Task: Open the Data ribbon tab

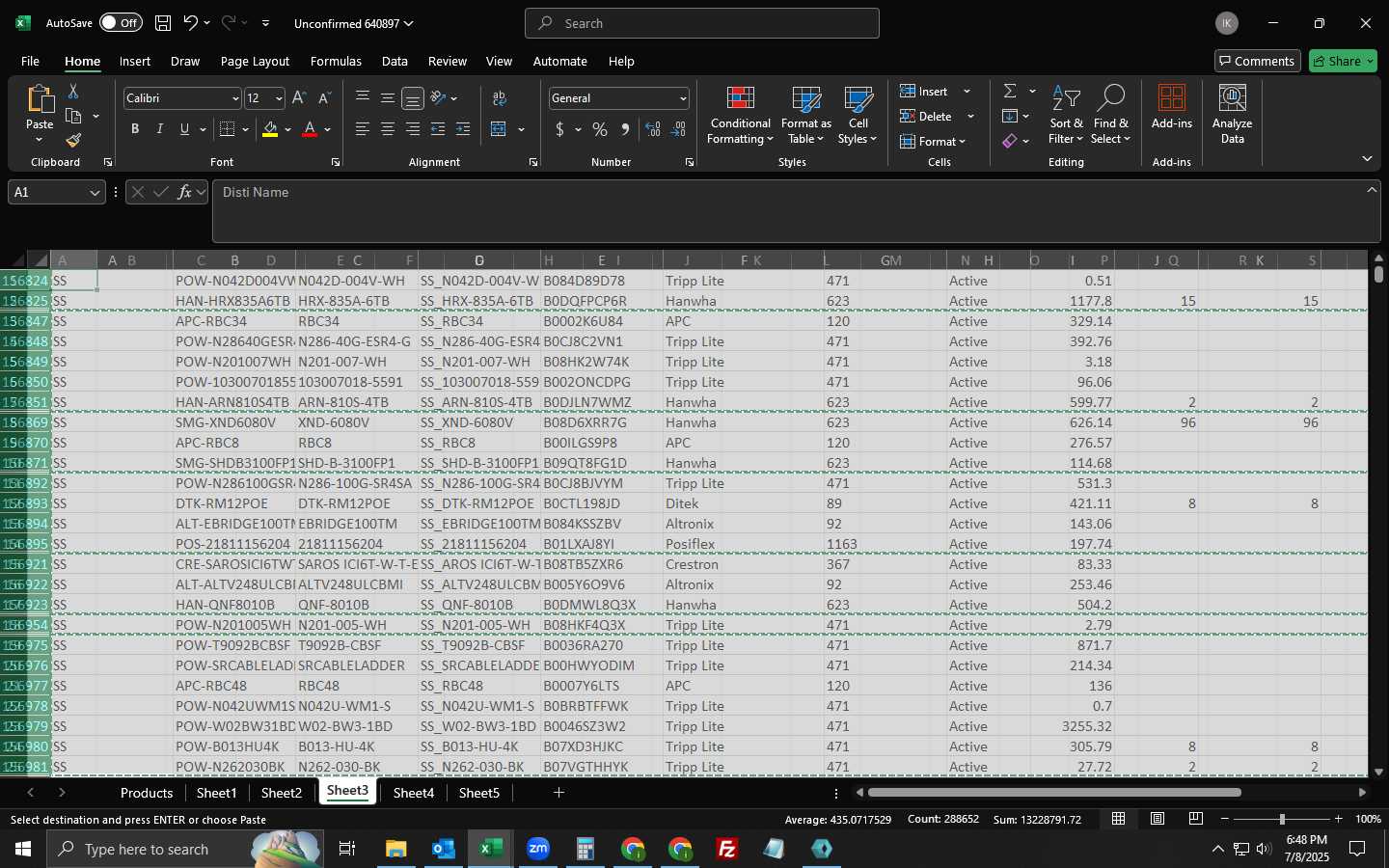Action: [395, 61]
